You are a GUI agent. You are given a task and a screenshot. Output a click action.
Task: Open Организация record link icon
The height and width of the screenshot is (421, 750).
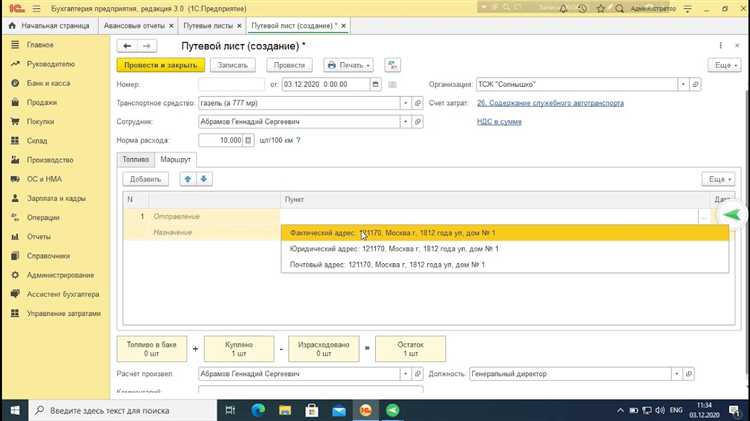click(695, 84)
